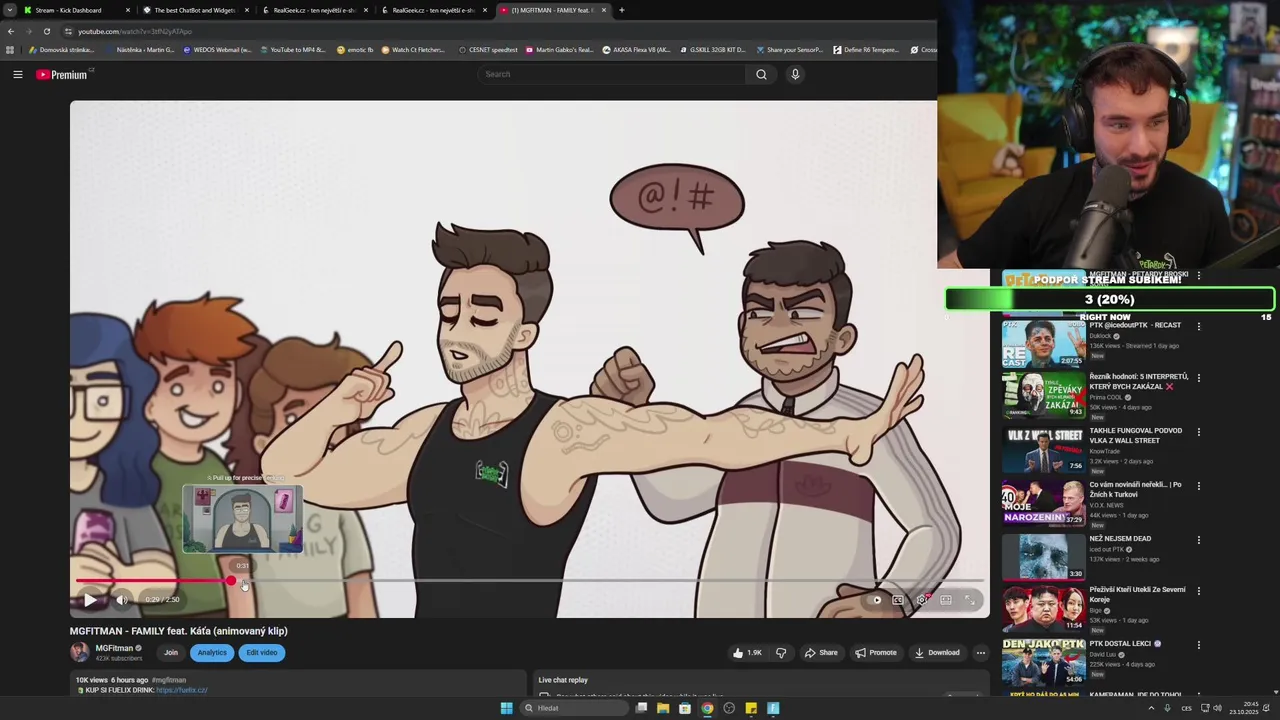Click the red playhead scrubber handle
Image resolution: width=1280 pixels, height=720 pixels.
231,581
